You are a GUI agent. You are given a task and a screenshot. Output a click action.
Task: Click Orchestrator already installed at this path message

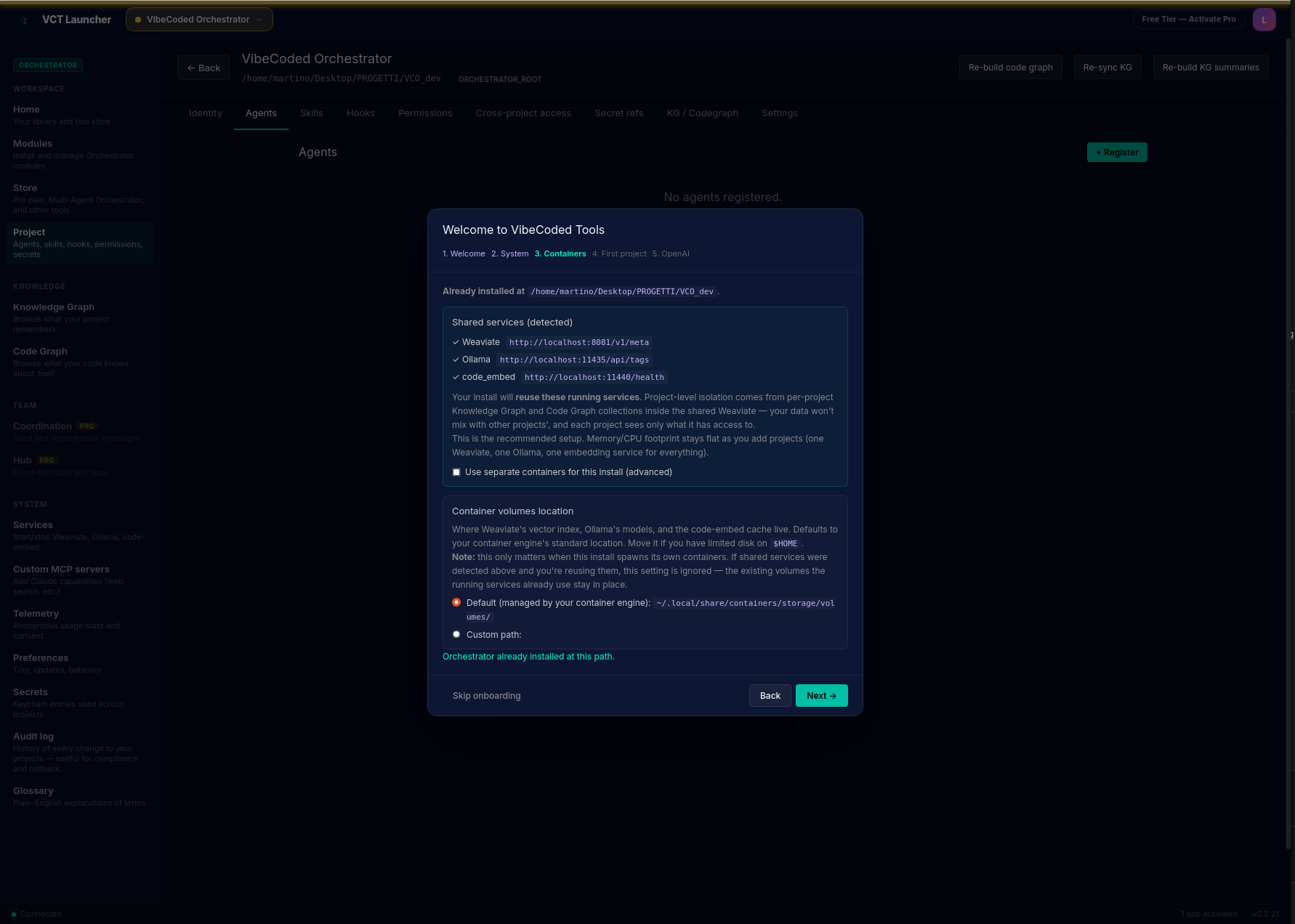click(528, 657)
